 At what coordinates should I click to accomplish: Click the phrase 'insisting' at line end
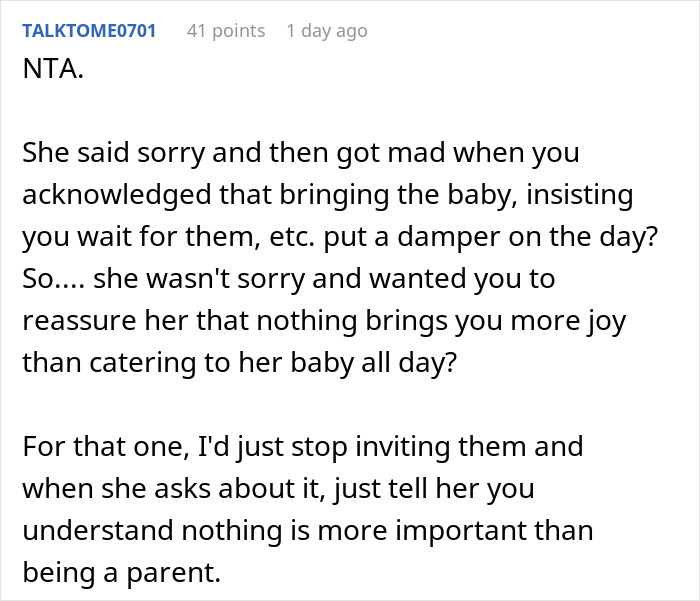click(x=579, y=195)
